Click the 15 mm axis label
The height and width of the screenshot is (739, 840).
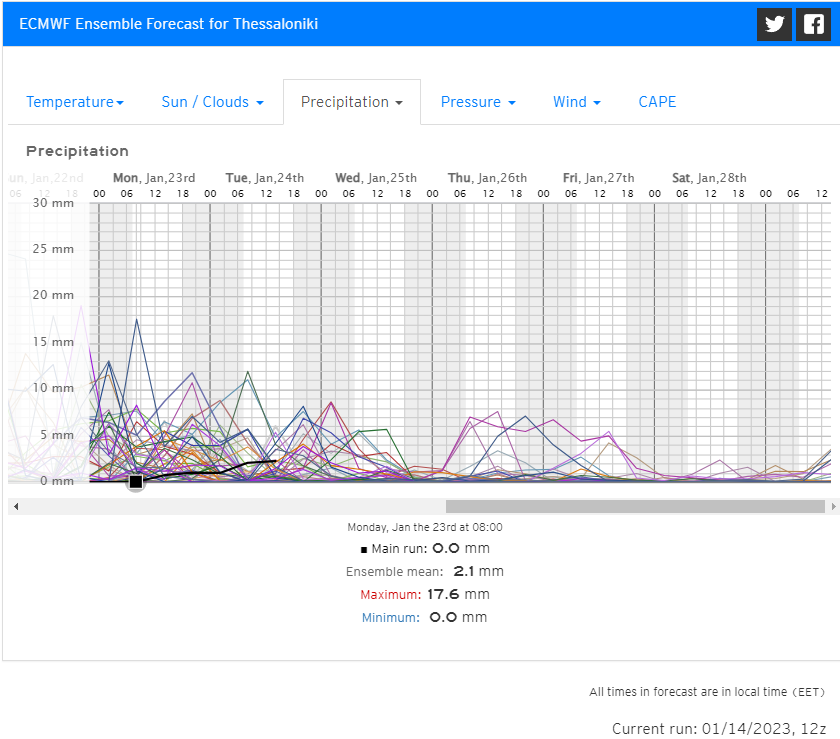pos(53,341)
